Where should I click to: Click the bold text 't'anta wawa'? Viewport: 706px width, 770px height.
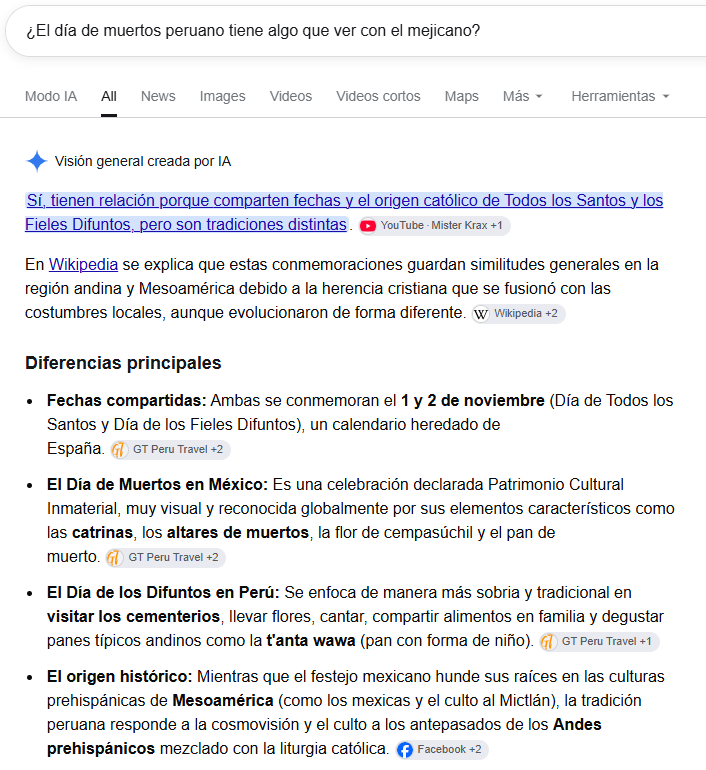(311, 641)
